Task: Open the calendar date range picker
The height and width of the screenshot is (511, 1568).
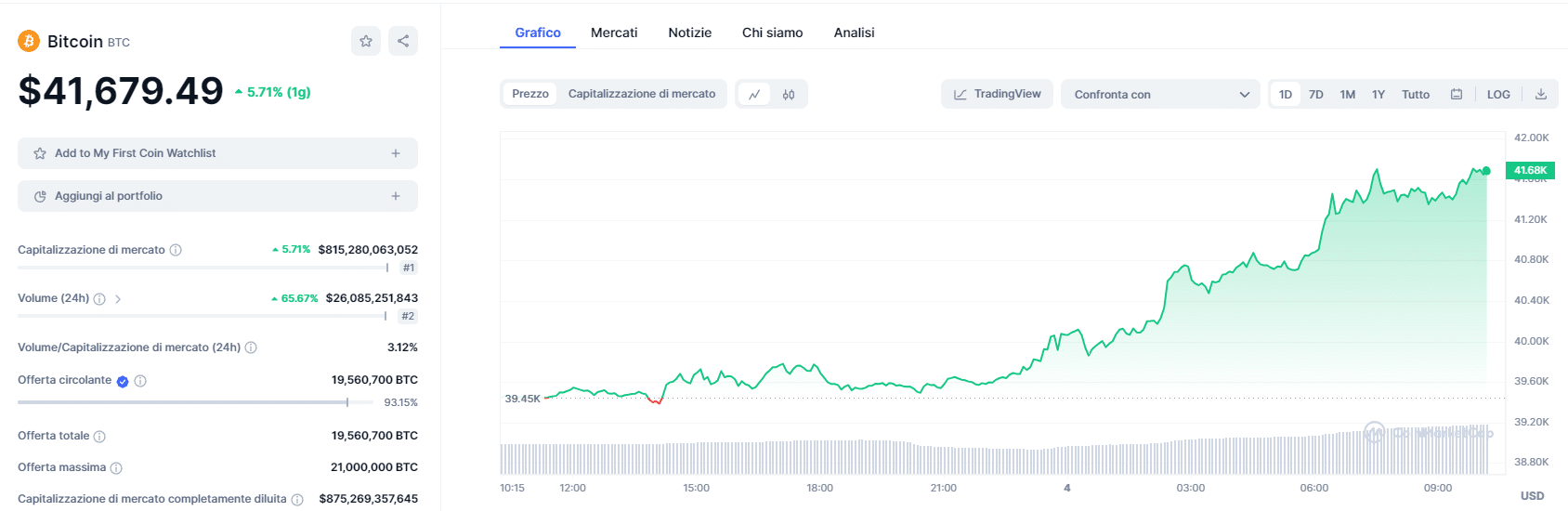Action: 1457,94
